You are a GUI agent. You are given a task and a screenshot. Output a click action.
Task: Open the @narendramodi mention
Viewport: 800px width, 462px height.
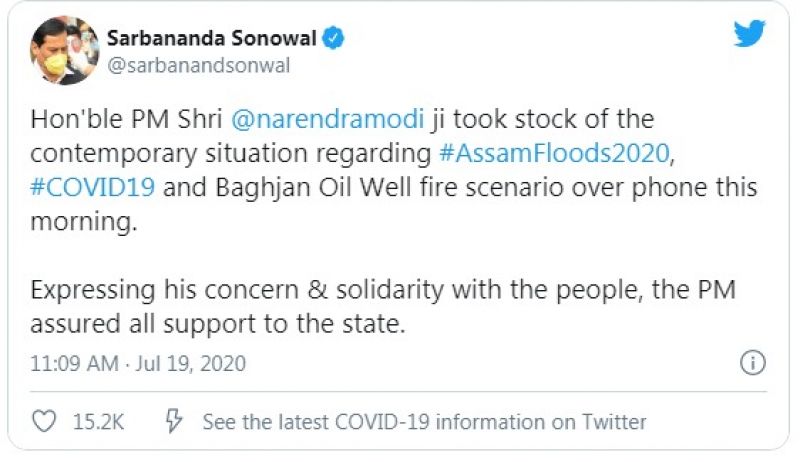point(328,120)
